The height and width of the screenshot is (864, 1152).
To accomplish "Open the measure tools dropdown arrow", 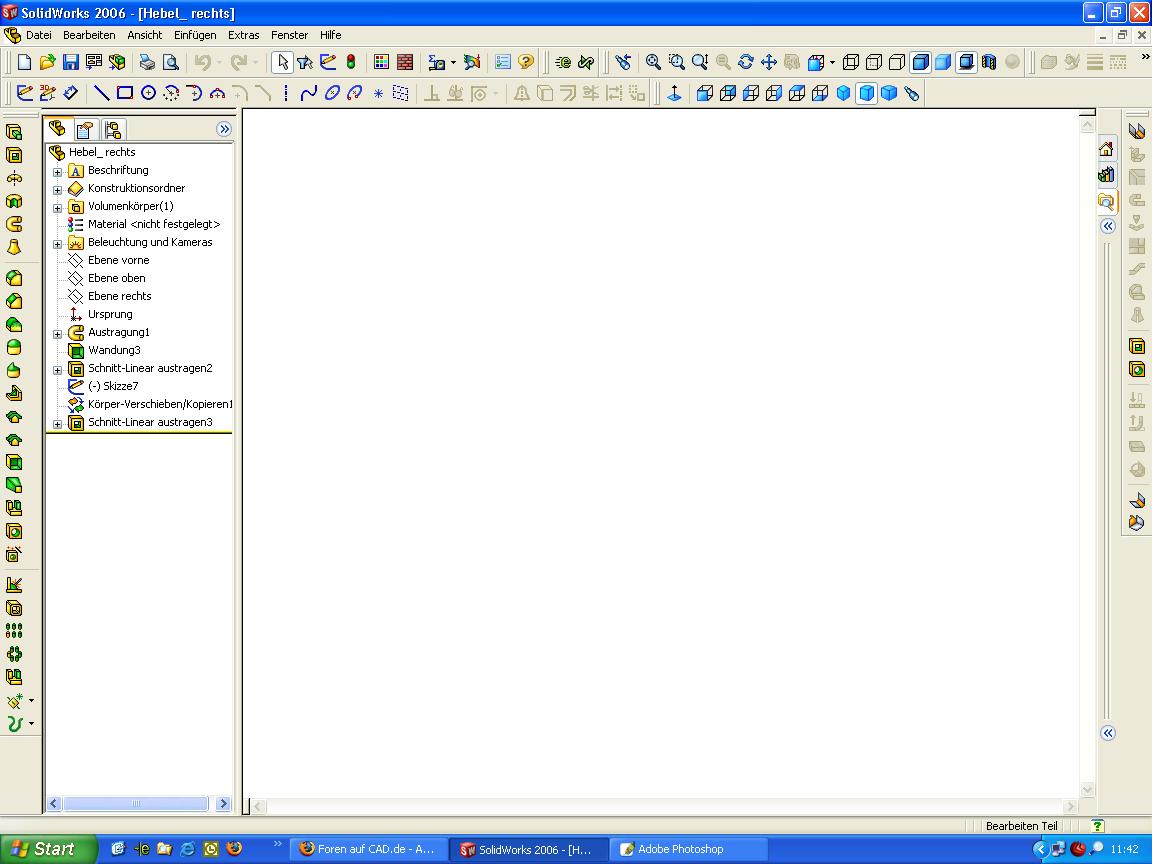I will click(x=453, y=63).
